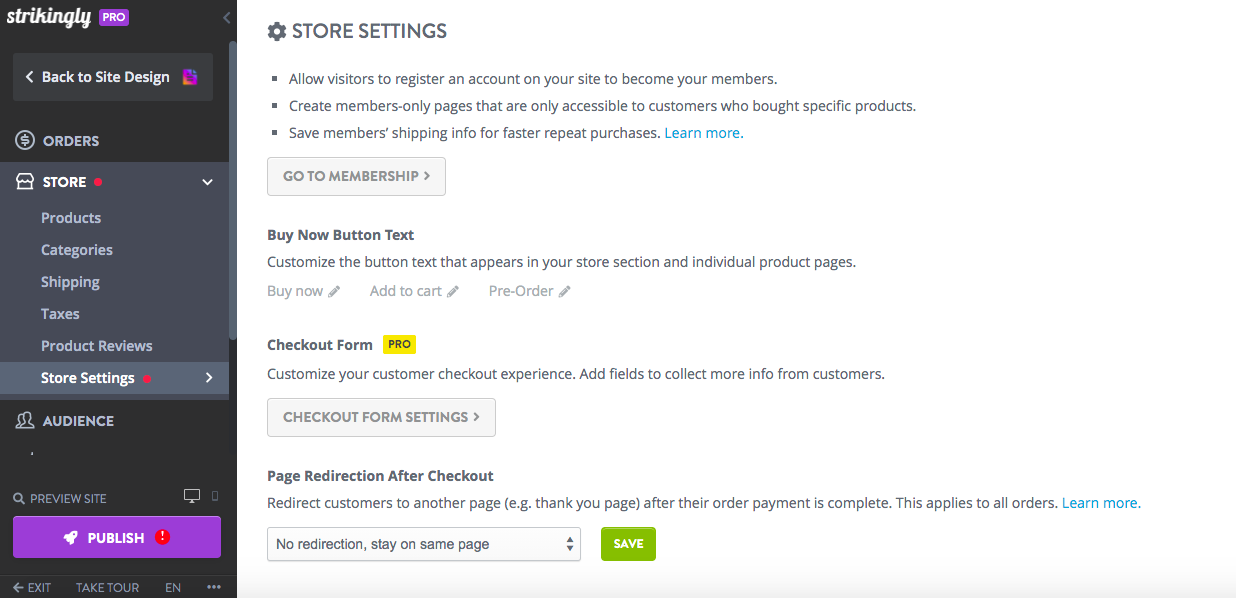Open Products in the store menu
This screenshot has width=1236, height=598.
point(71,218)
